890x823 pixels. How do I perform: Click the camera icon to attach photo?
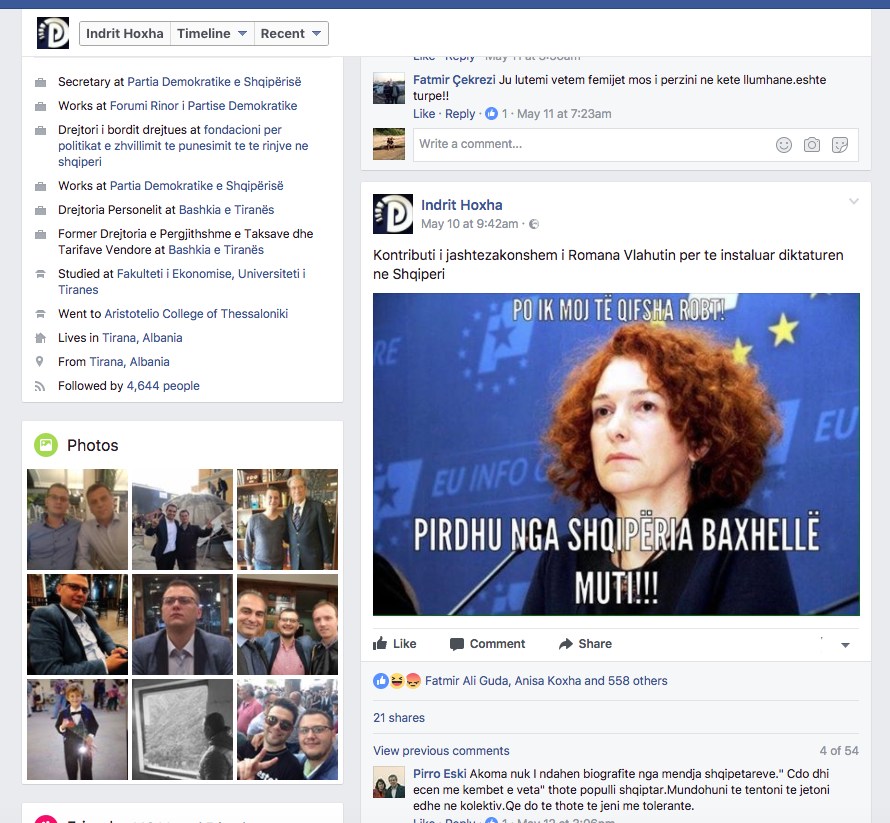pos(812,145)
